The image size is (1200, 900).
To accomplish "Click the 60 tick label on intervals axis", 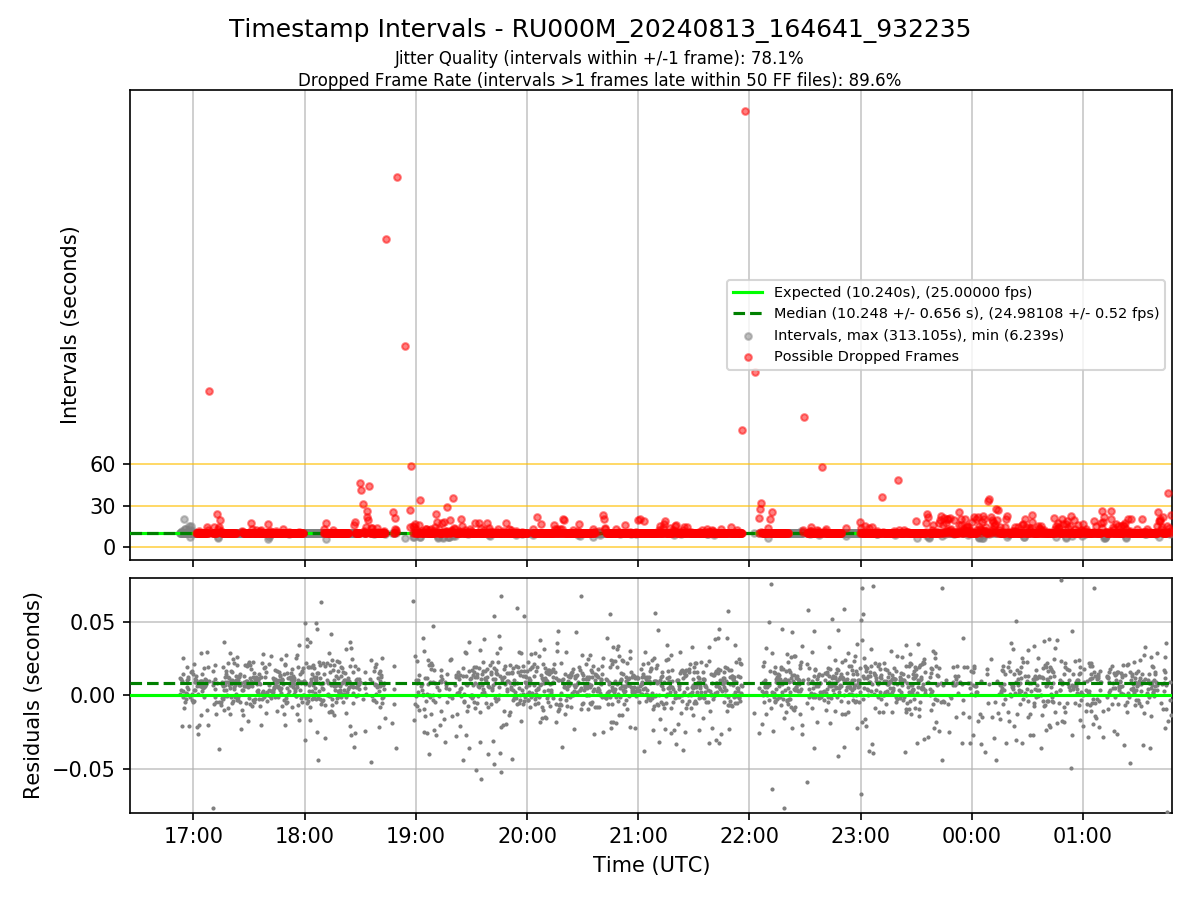I will tap(103, 464).
